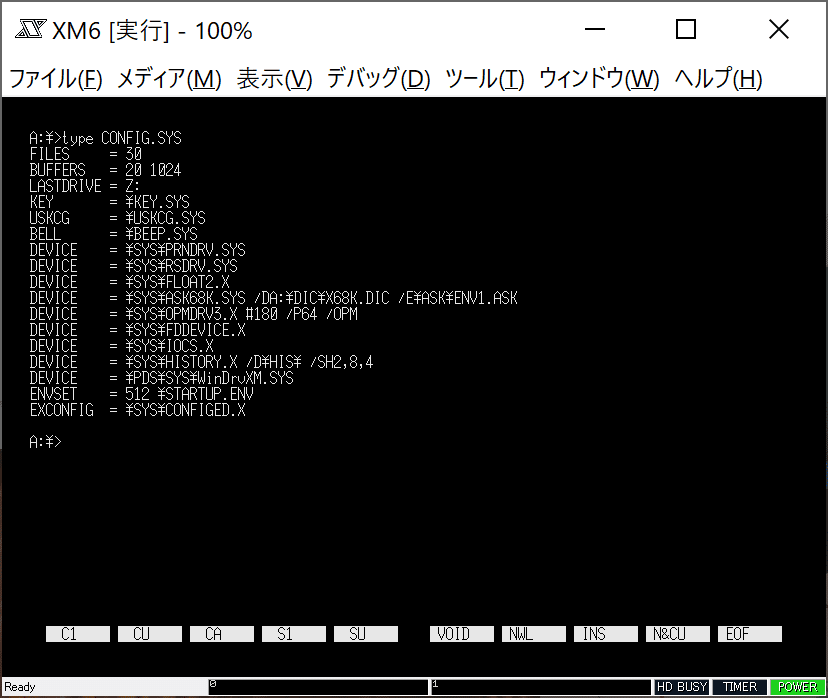
Task: Click the Ready status bar text
Action: pos(20,687)
